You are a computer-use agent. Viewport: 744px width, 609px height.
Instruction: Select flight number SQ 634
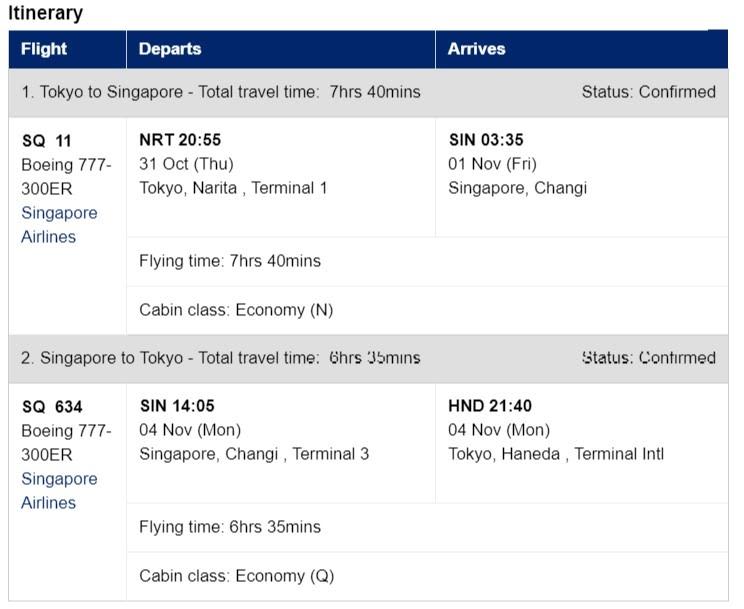coord(52,407)
